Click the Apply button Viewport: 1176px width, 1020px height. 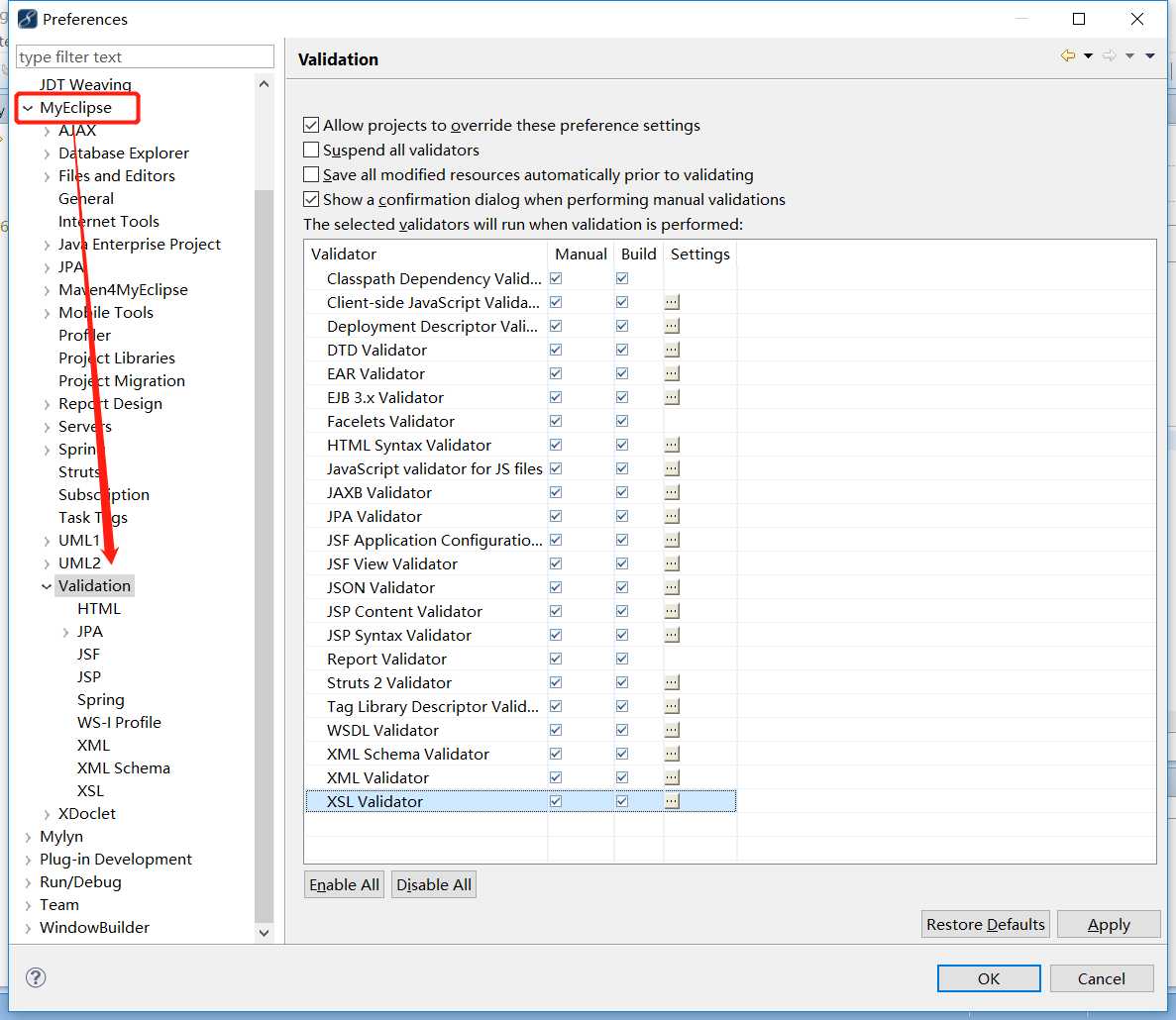click(1109, 924)
